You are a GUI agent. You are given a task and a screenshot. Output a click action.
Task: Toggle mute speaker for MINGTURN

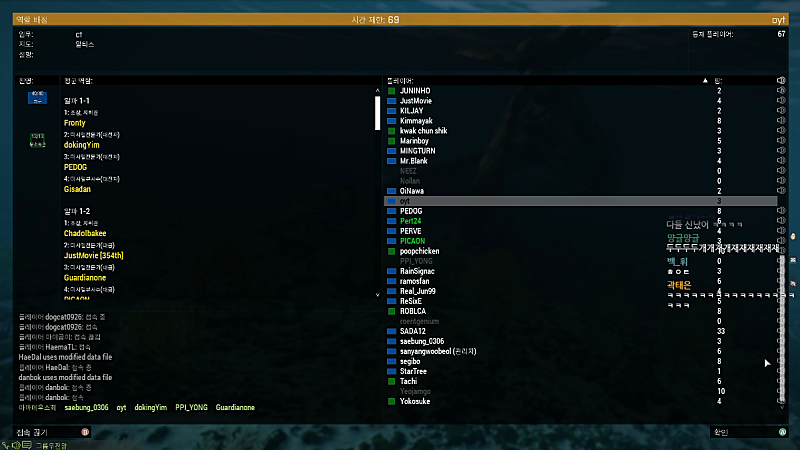(x=781, y=151)
